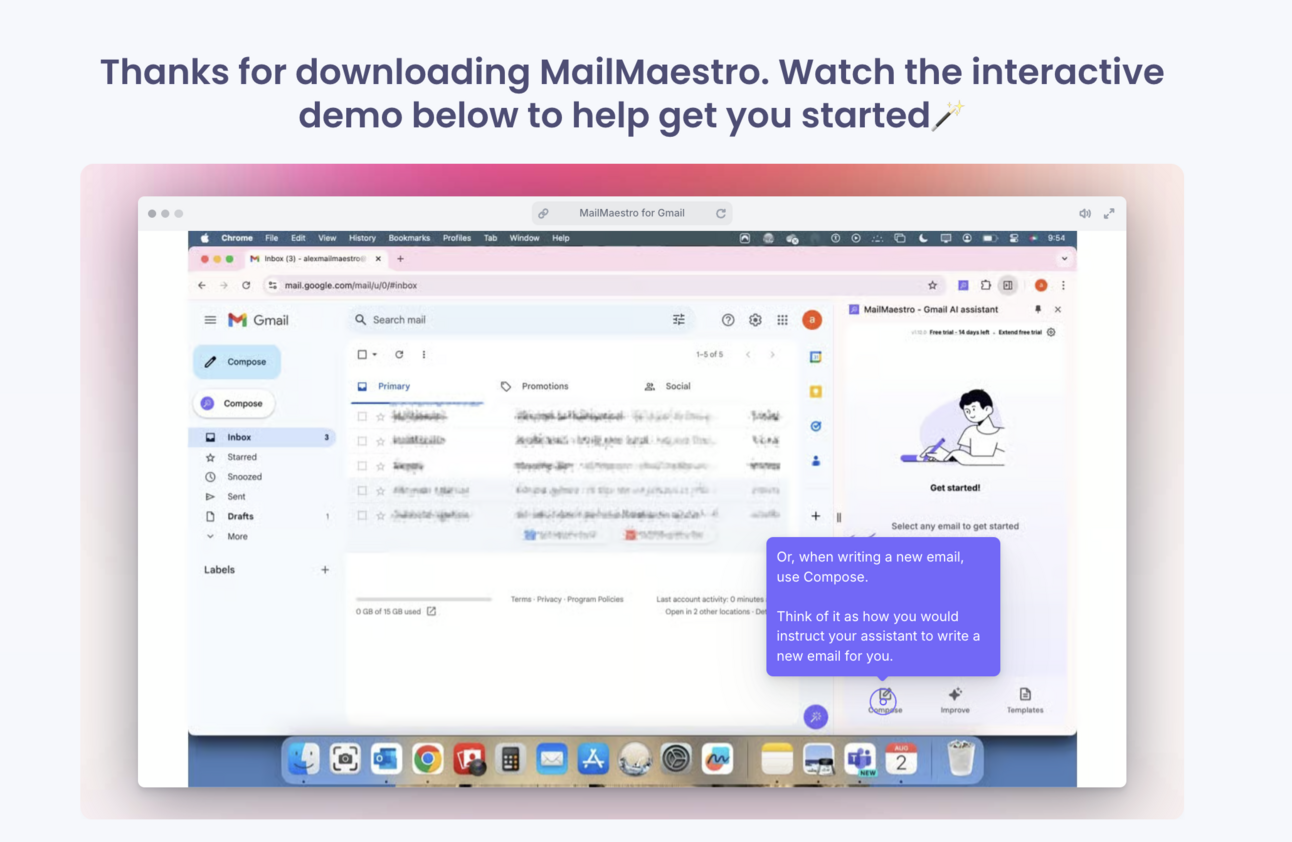Open the Google apps grid
Viewport: 1292px width, 842px height.
coord(783,320)
